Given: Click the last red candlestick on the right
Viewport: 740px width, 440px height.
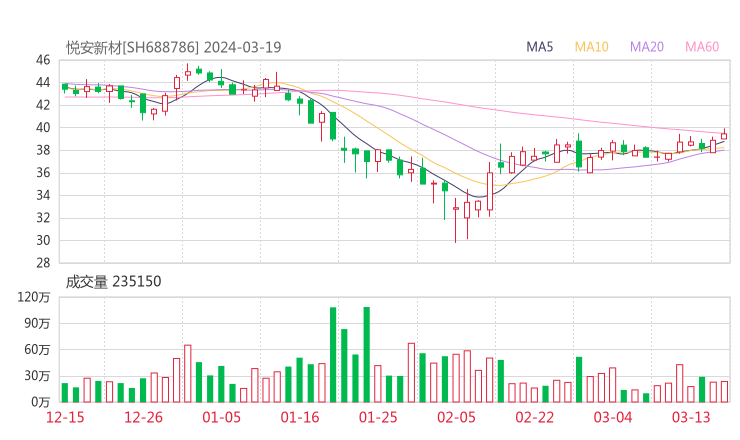Looking at the screenshot, I should pyautogui.click(x=724, y=135).
